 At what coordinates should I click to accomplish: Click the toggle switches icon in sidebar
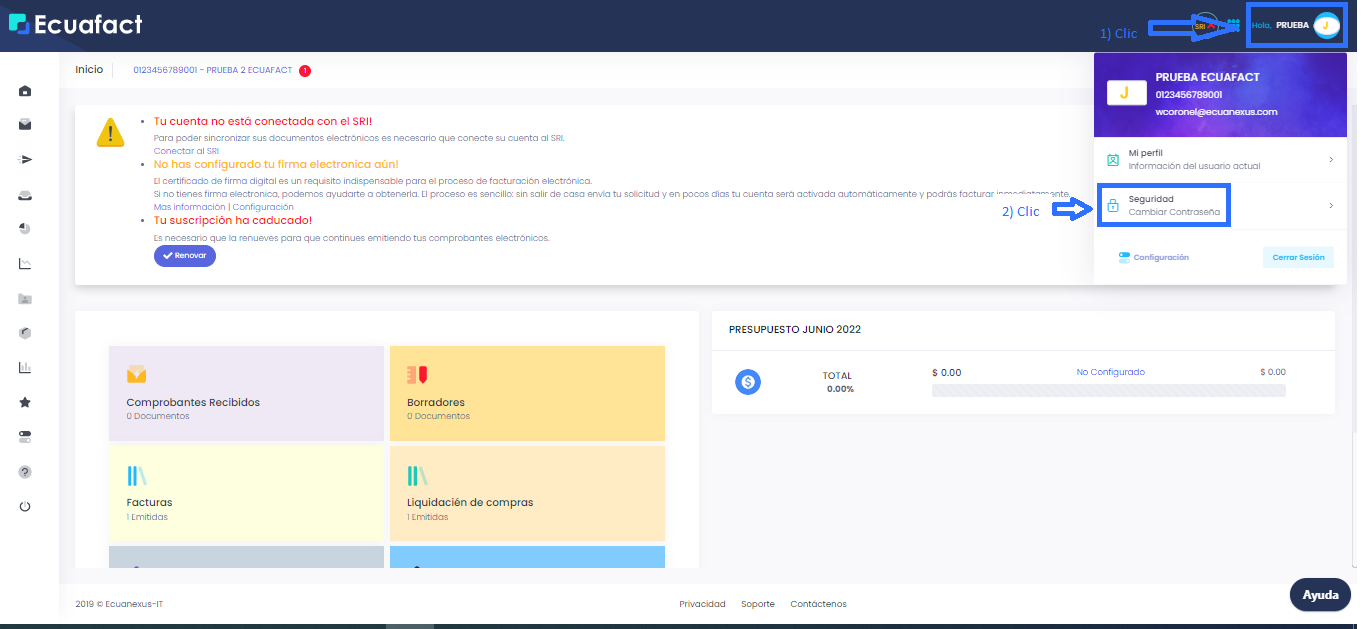25,437
